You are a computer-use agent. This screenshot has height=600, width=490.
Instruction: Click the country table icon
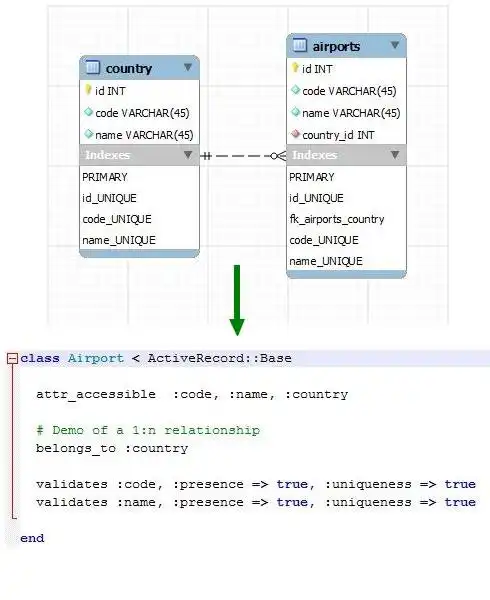[93, 67]
